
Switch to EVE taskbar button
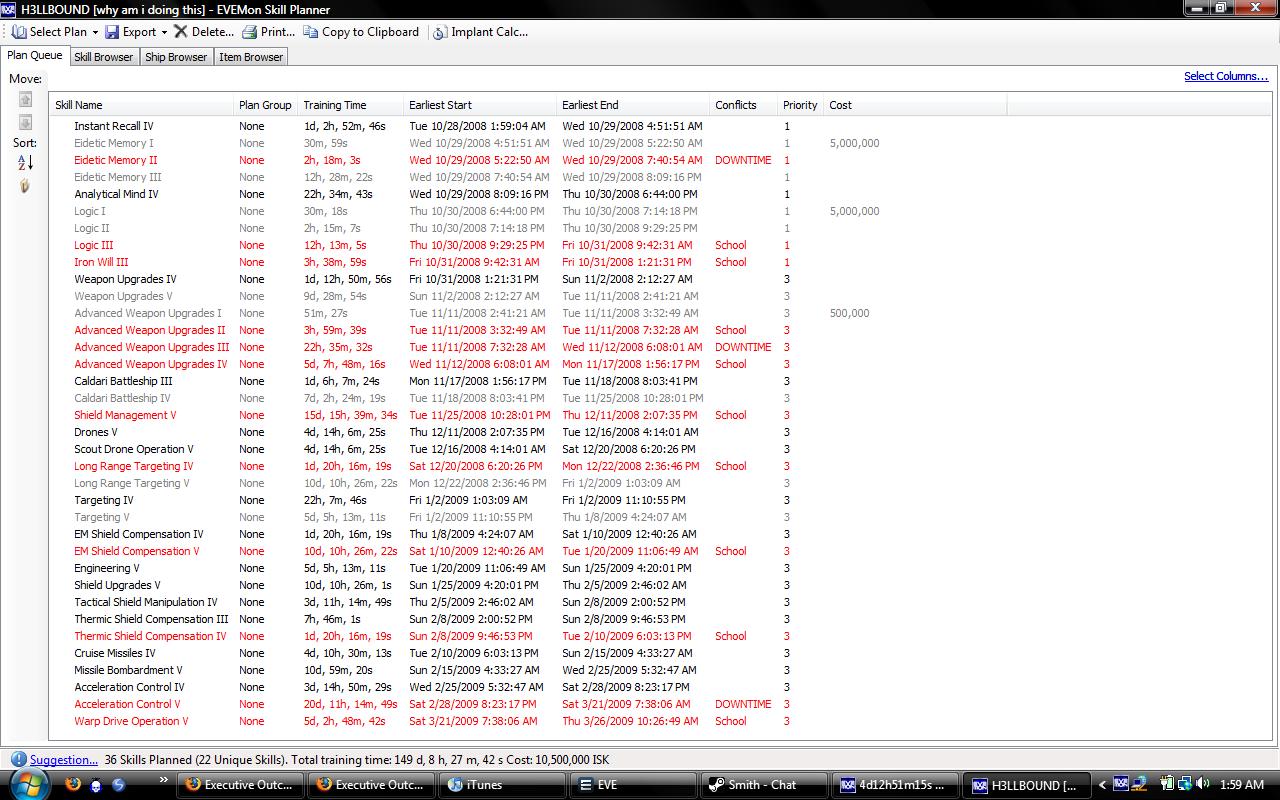632,785
